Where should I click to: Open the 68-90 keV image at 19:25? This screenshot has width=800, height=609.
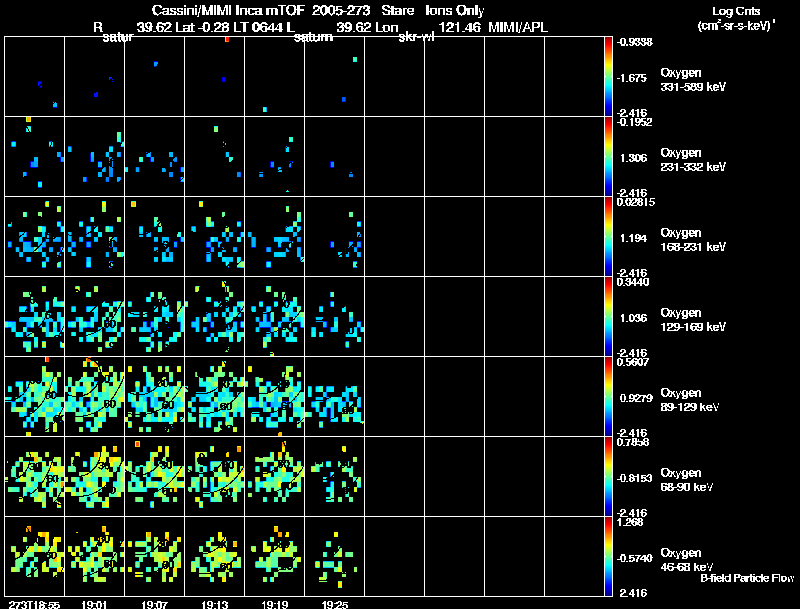[334, 476]
